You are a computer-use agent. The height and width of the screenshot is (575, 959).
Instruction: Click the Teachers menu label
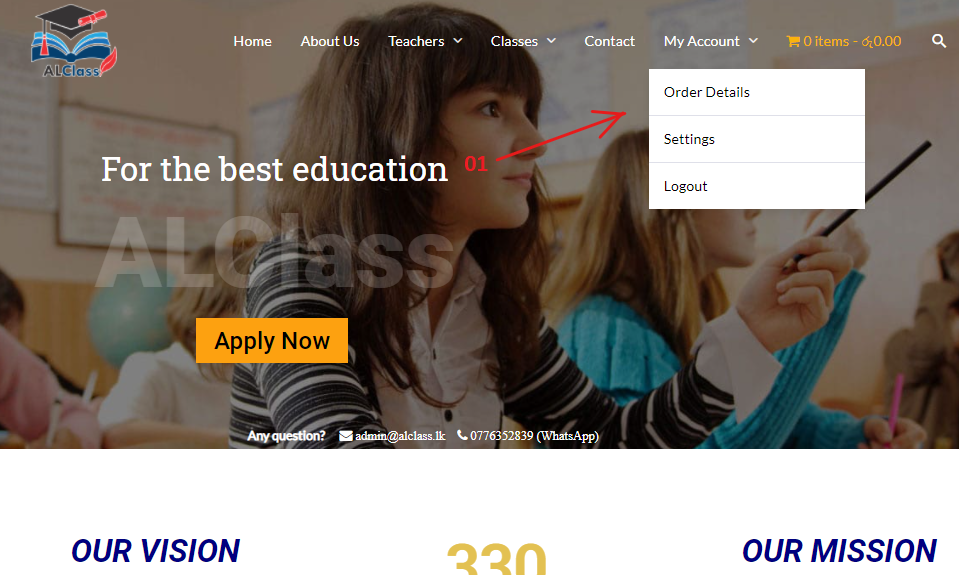(416, 42)
